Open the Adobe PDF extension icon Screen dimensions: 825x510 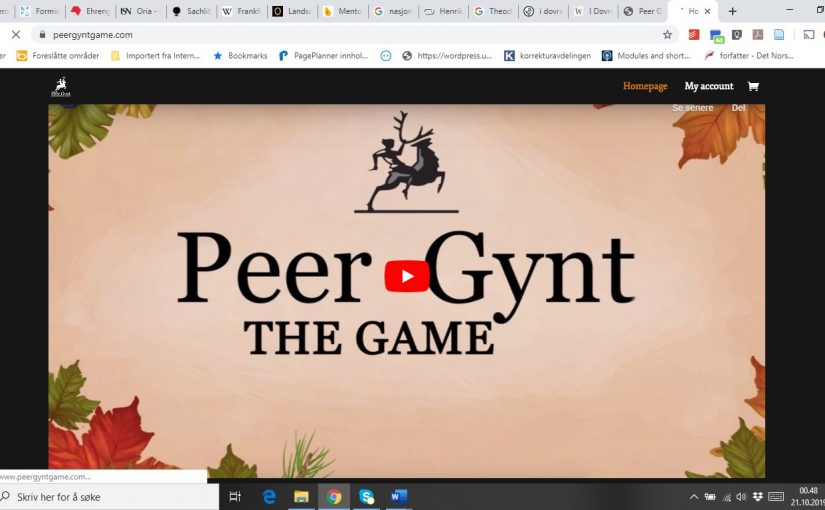758,35
